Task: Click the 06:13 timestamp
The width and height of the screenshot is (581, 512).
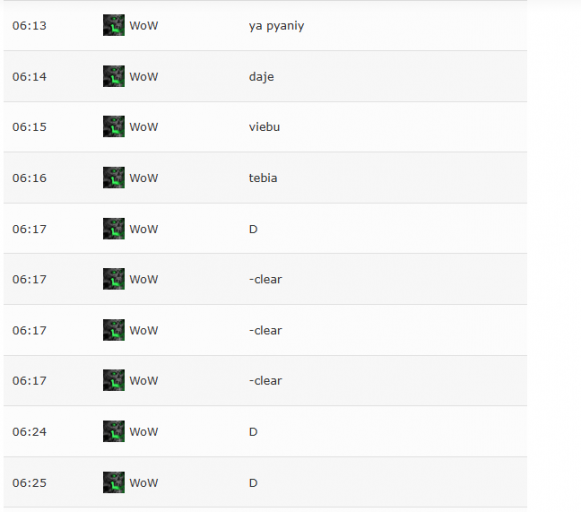Action: [x=29, y=26]
